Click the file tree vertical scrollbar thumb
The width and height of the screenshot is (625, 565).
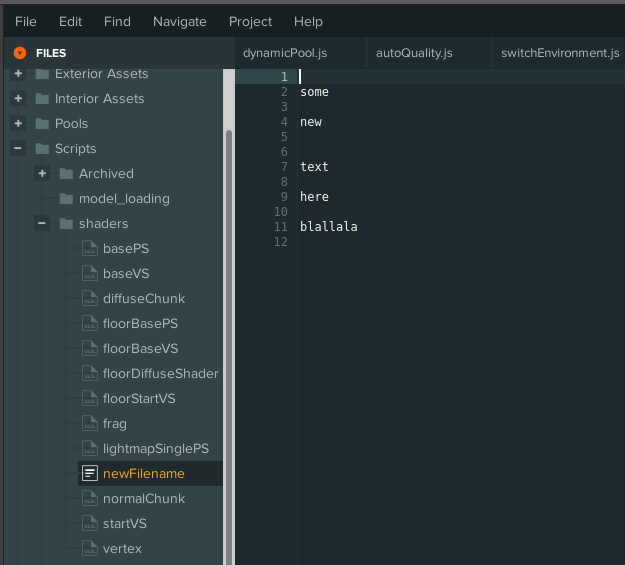[229, 347]
